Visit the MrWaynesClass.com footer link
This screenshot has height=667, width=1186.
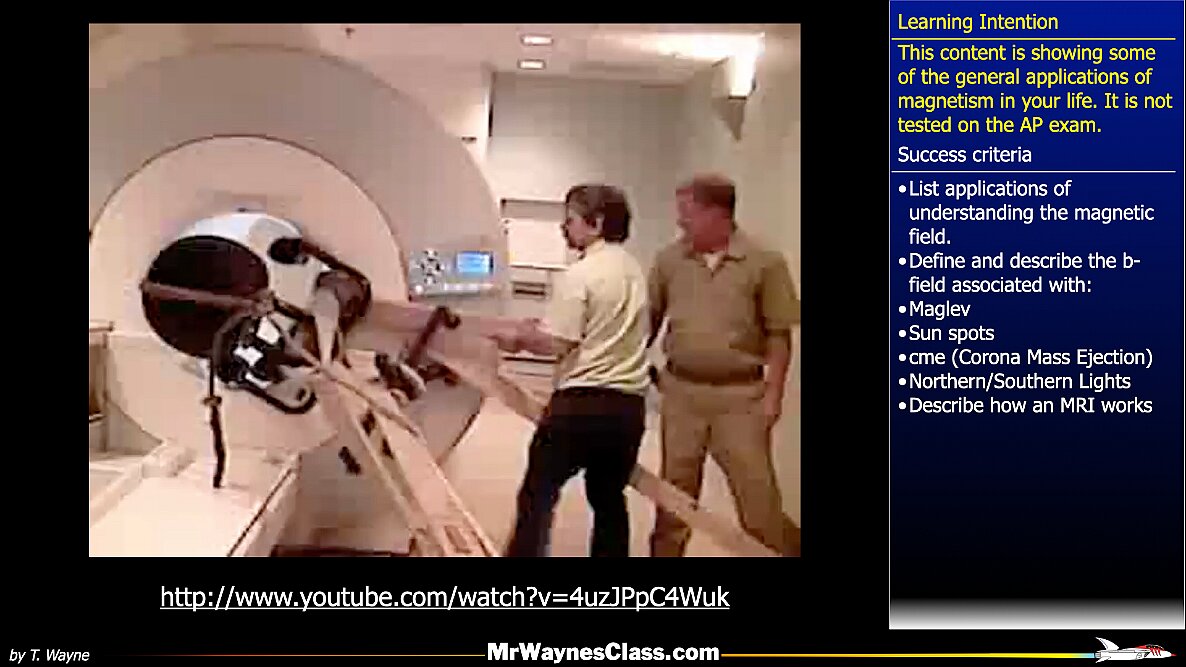point(602,653)
